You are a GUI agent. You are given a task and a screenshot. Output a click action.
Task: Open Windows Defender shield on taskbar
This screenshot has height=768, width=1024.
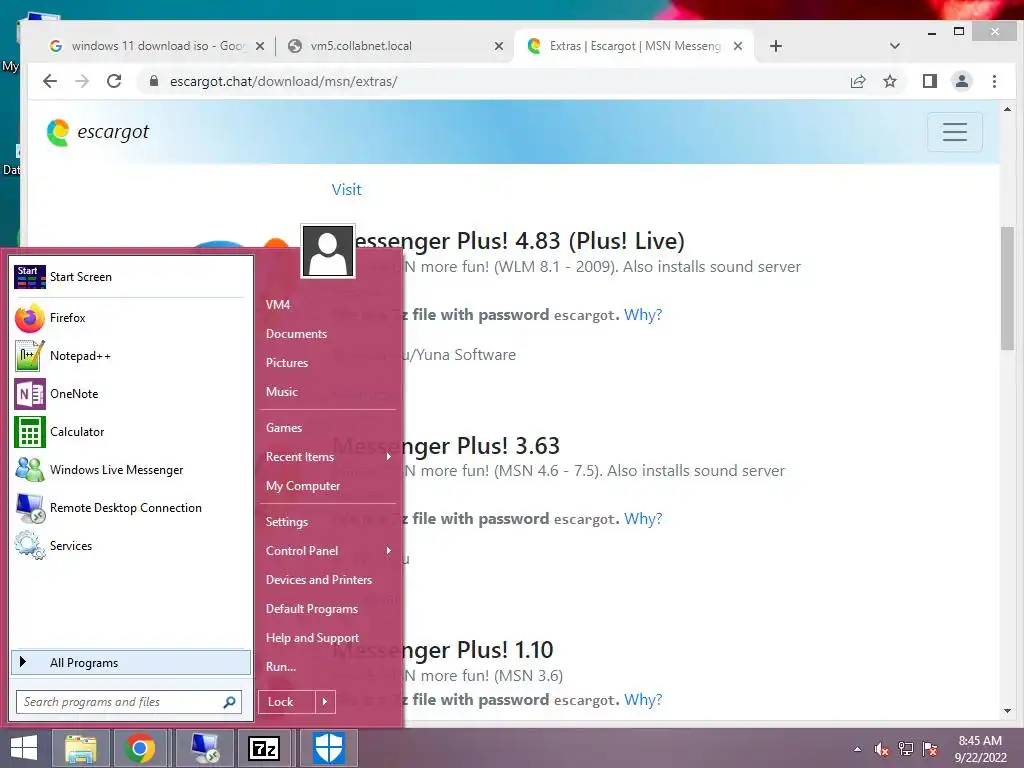328,748
